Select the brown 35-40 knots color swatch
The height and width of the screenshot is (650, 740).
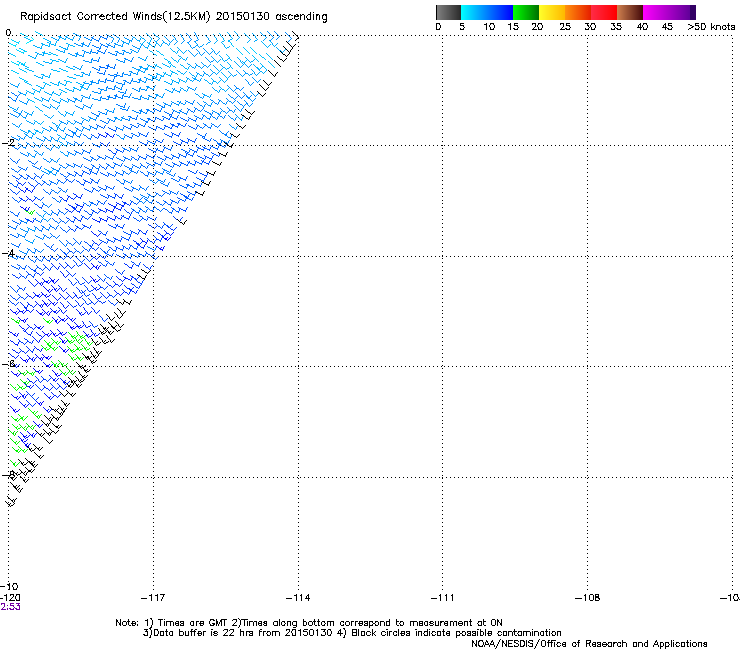[x=630, y=12]
